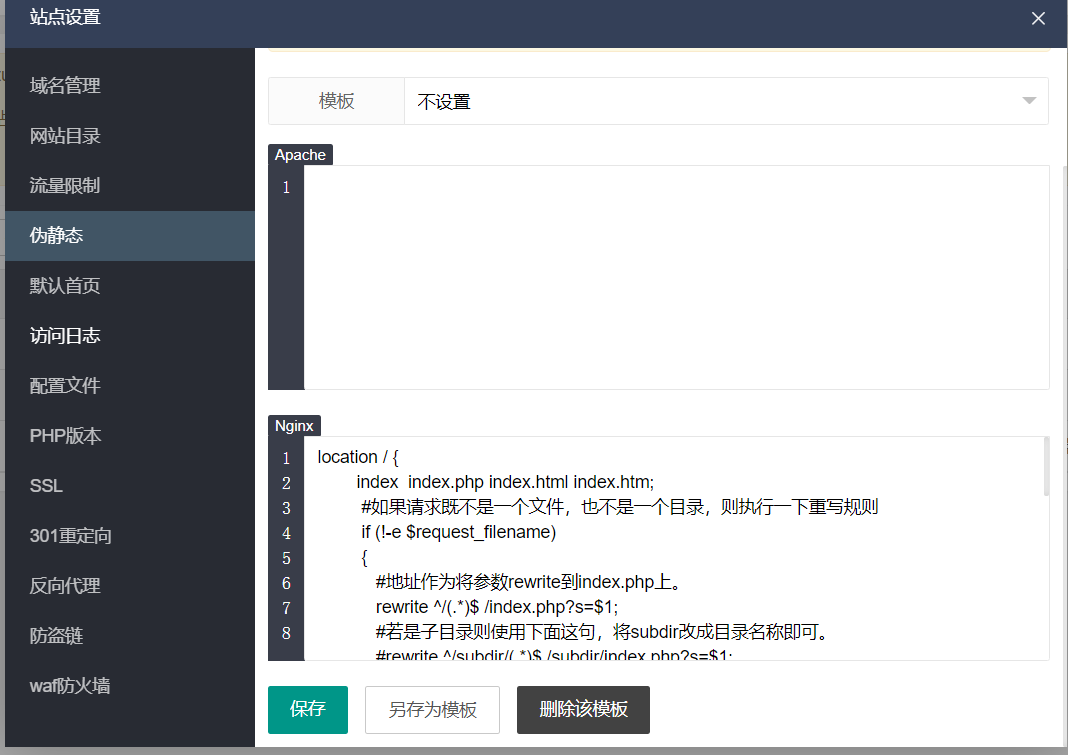Image resolution: width=1068 pixels, height=755 pixels.
Task: Expand the 不设置 template selector arrow
Action: [x=1028, y=100]
